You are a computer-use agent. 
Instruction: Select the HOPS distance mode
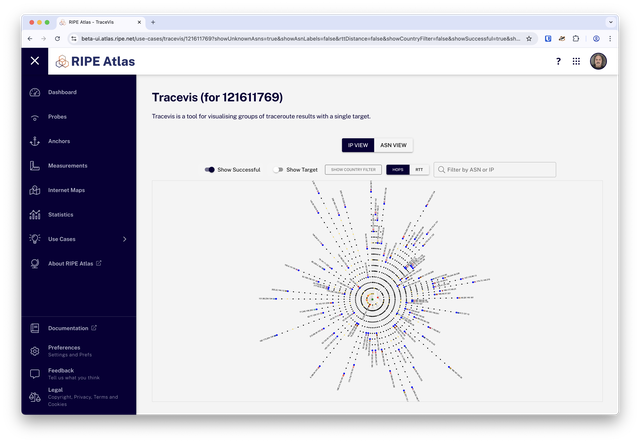coord(398,170)
